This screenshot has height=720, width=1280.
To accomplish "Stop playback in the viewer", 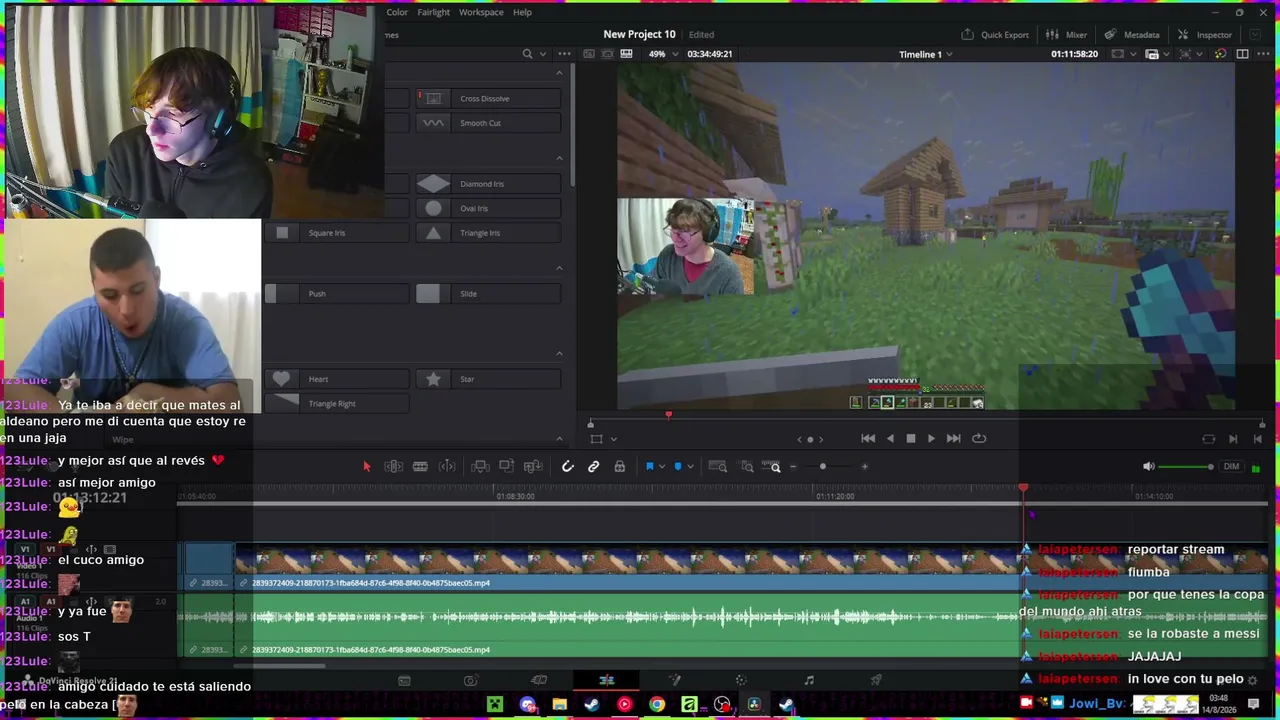I will pos(910,438).
